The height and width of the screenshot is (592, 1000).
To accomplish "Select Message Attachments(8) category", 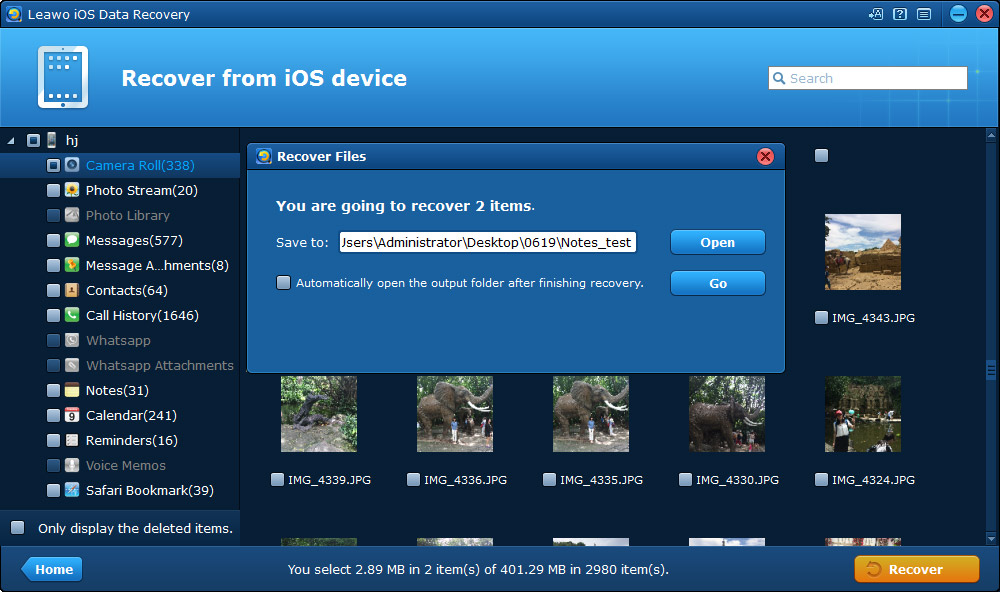I will 157,265.
